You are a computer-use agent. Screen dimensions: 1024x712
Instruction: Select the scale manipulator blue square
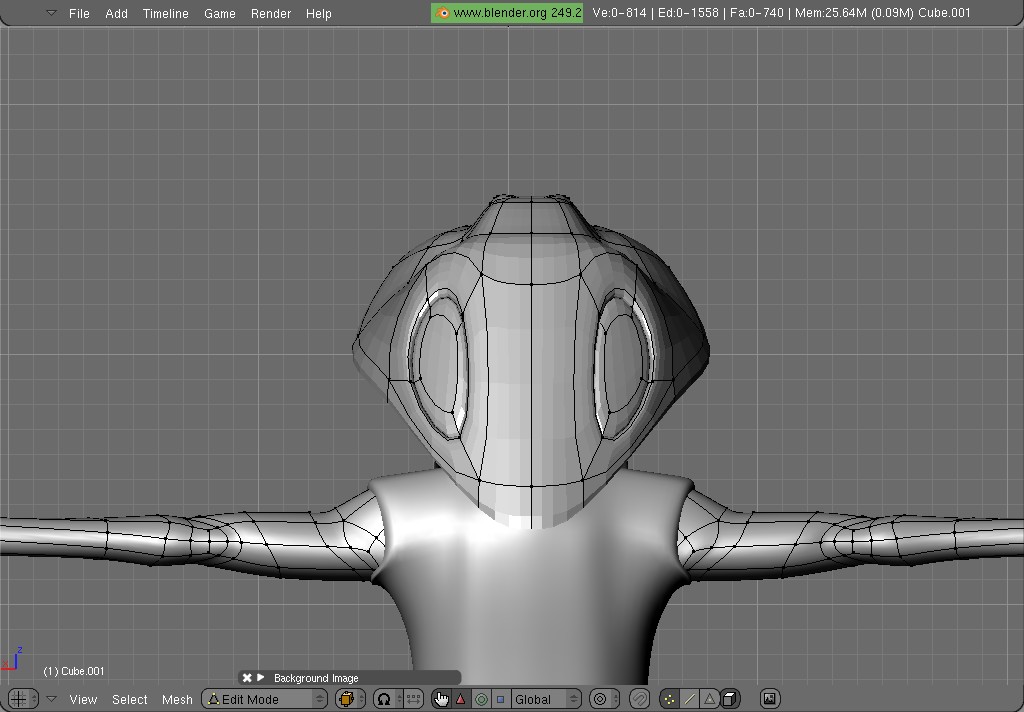pos(500,699)
